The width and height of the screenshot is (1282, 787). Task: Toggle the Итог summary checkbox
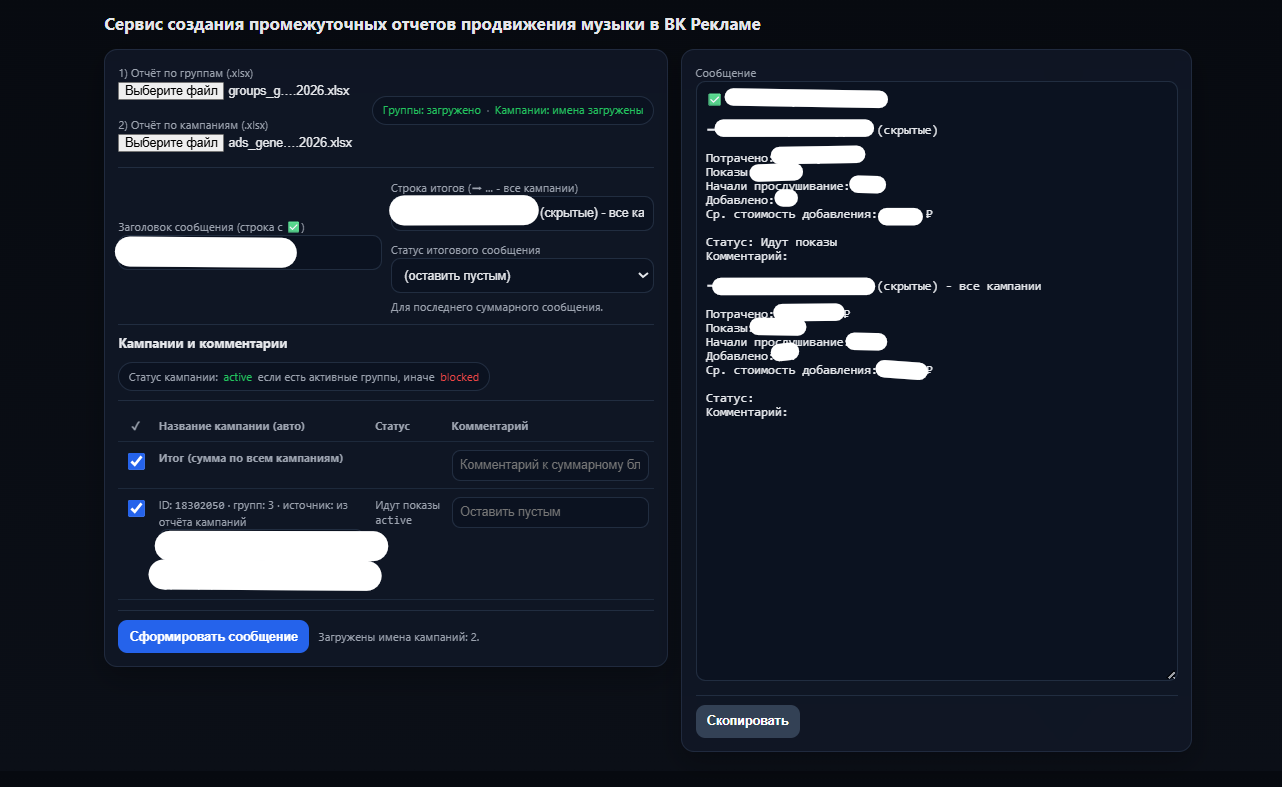137,461
